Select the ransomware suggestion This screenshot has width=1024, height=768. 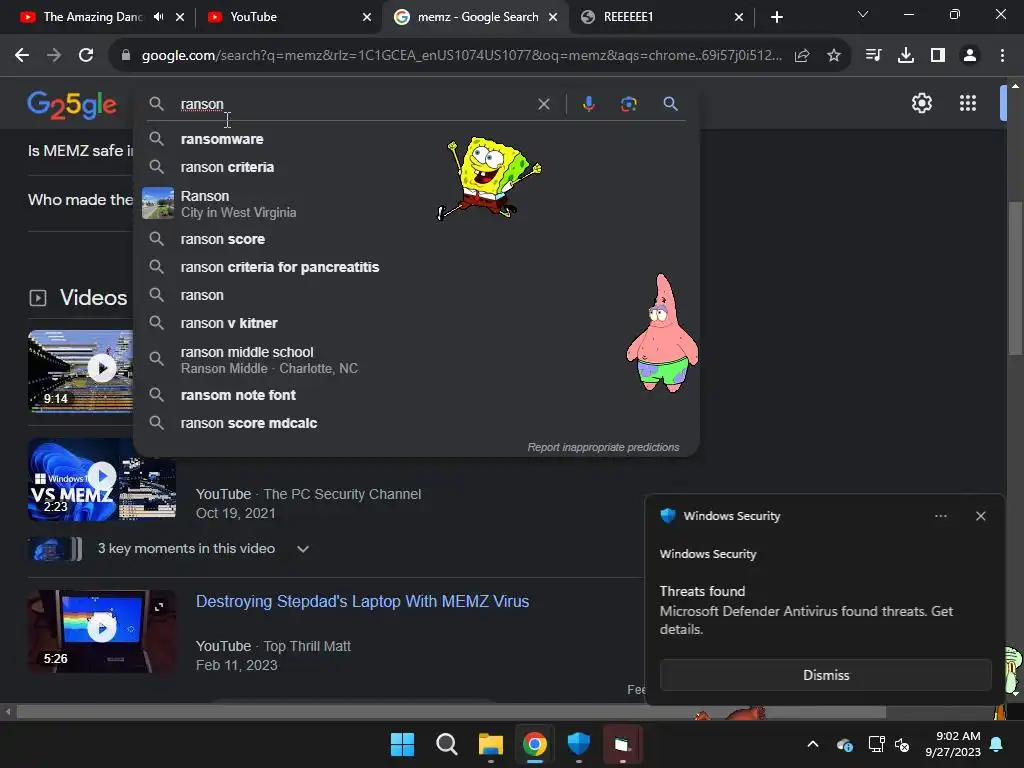click(x=416, y=139)
